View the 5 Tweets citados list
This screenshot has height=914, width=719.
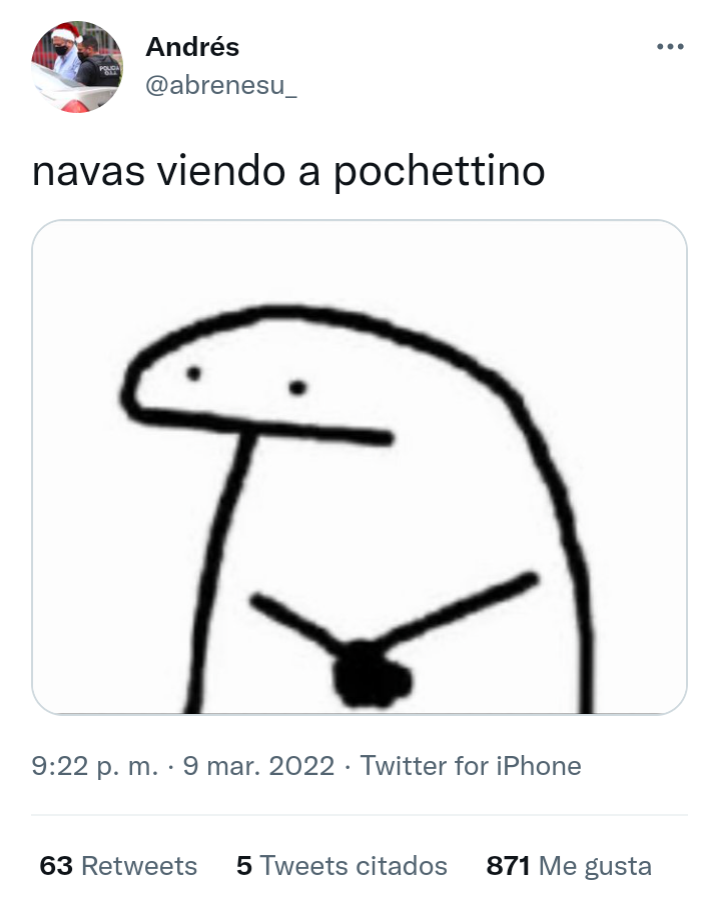pos(342,866)
